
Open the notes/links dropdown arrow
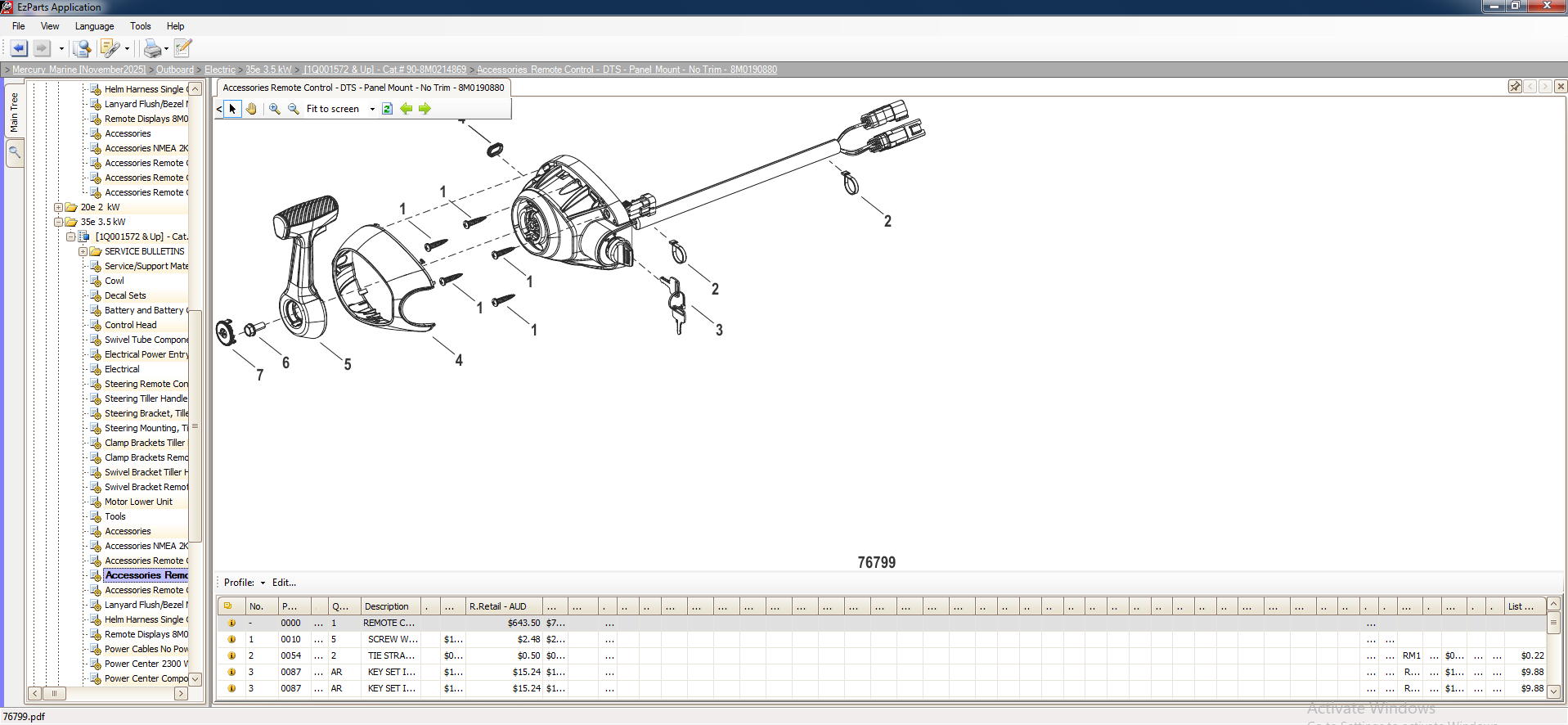(x=127, y=49)
